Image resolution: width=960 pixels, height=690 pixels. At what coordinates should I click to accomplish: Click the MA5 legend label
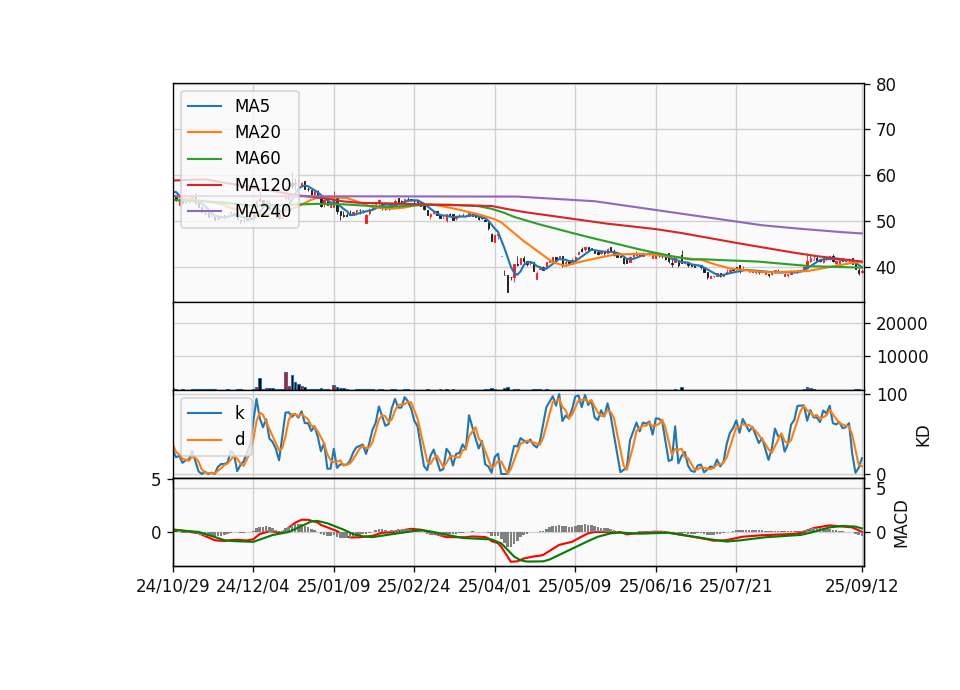pos(252,106)
